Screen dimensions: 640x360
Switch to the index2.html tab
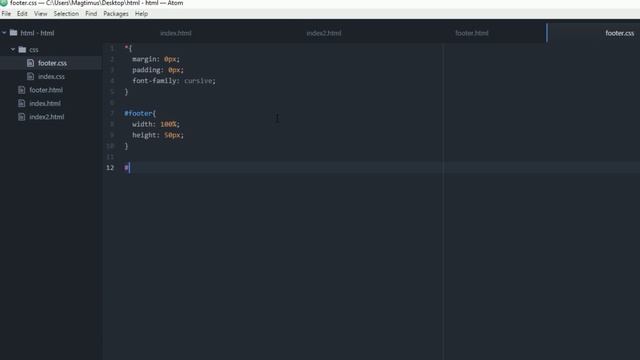(324, 33)
